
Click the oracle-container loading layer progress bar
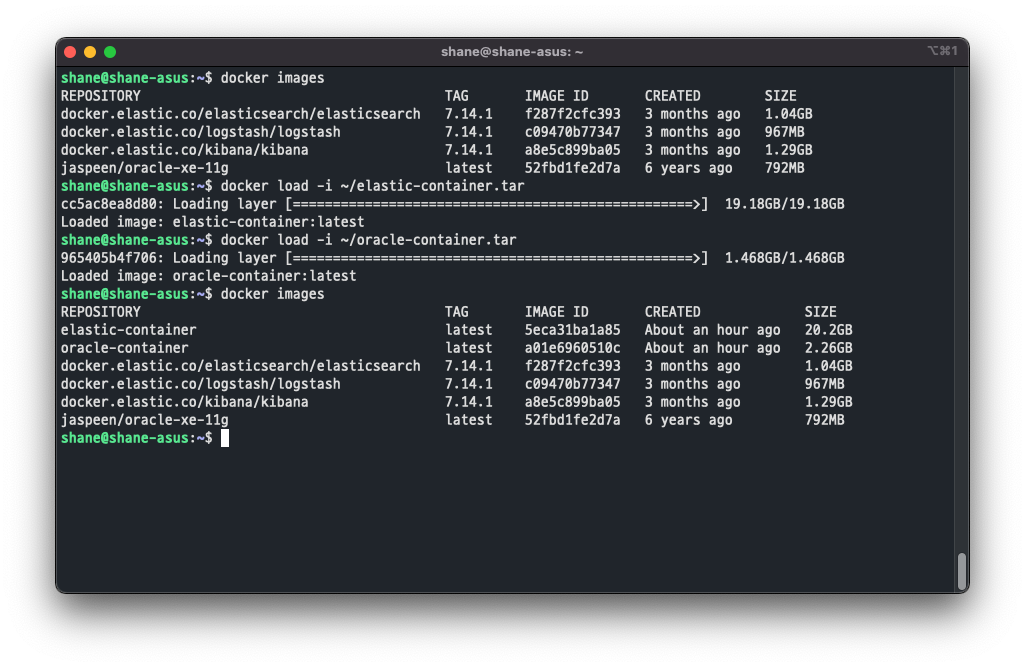(x=497, y=258)
